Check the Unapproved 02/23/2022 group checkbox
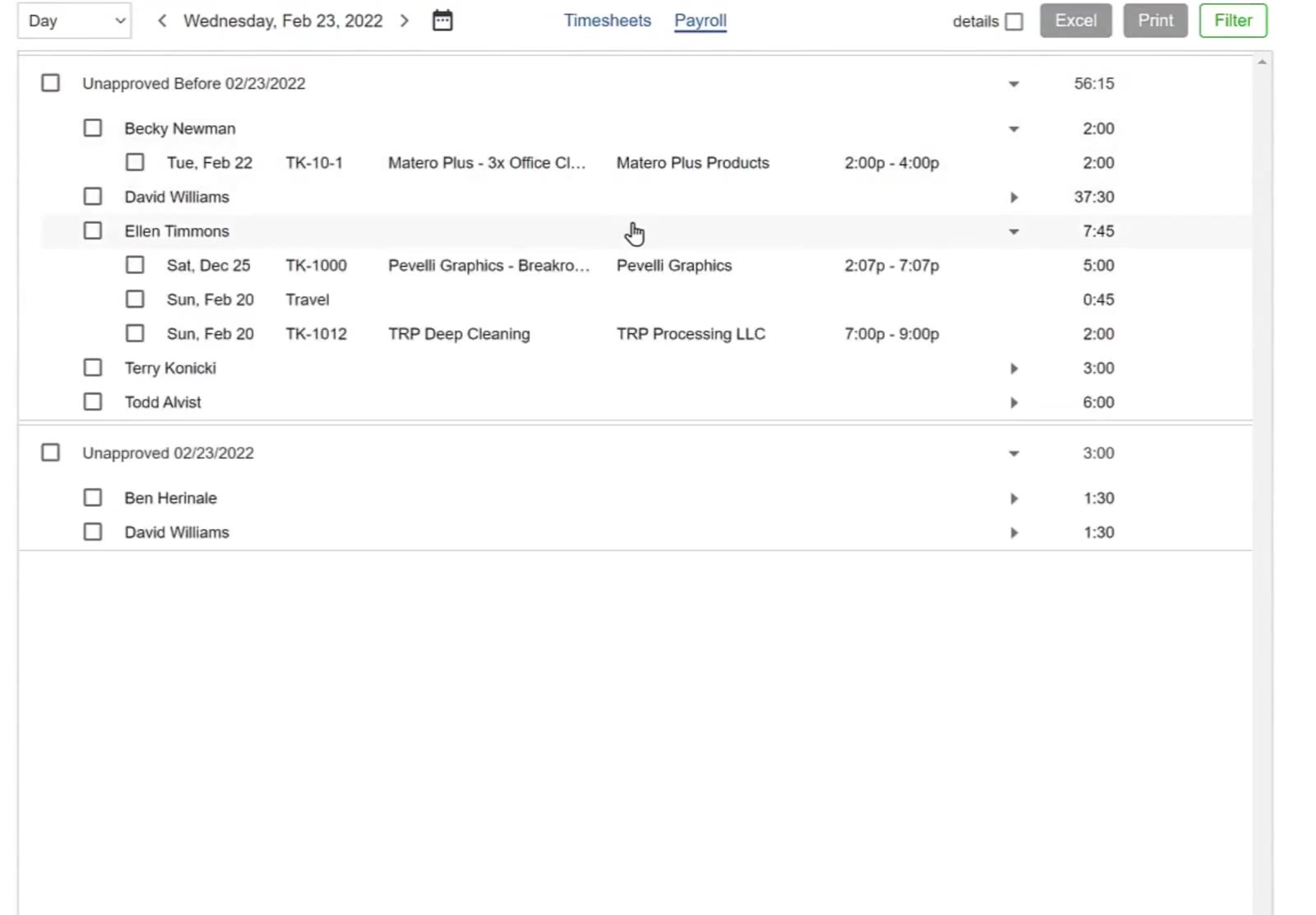Viewport: 1316px width, 915px height. point(50,453)
